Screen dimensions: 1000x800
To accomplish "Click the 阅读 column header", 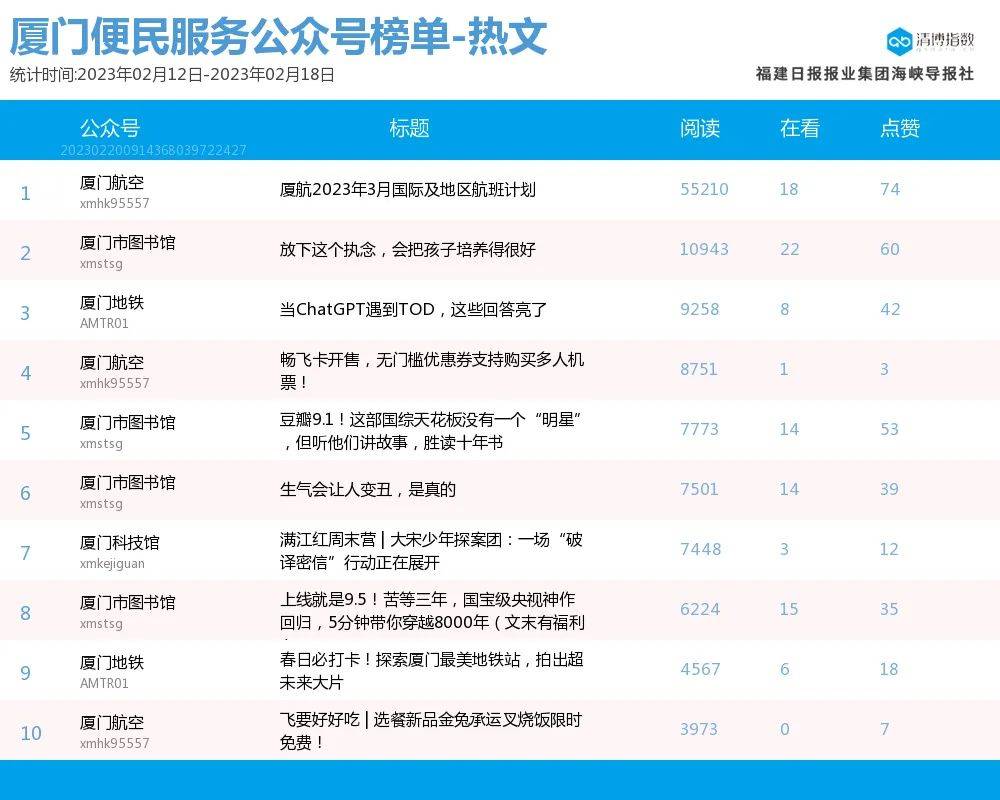I will point(700,128).
